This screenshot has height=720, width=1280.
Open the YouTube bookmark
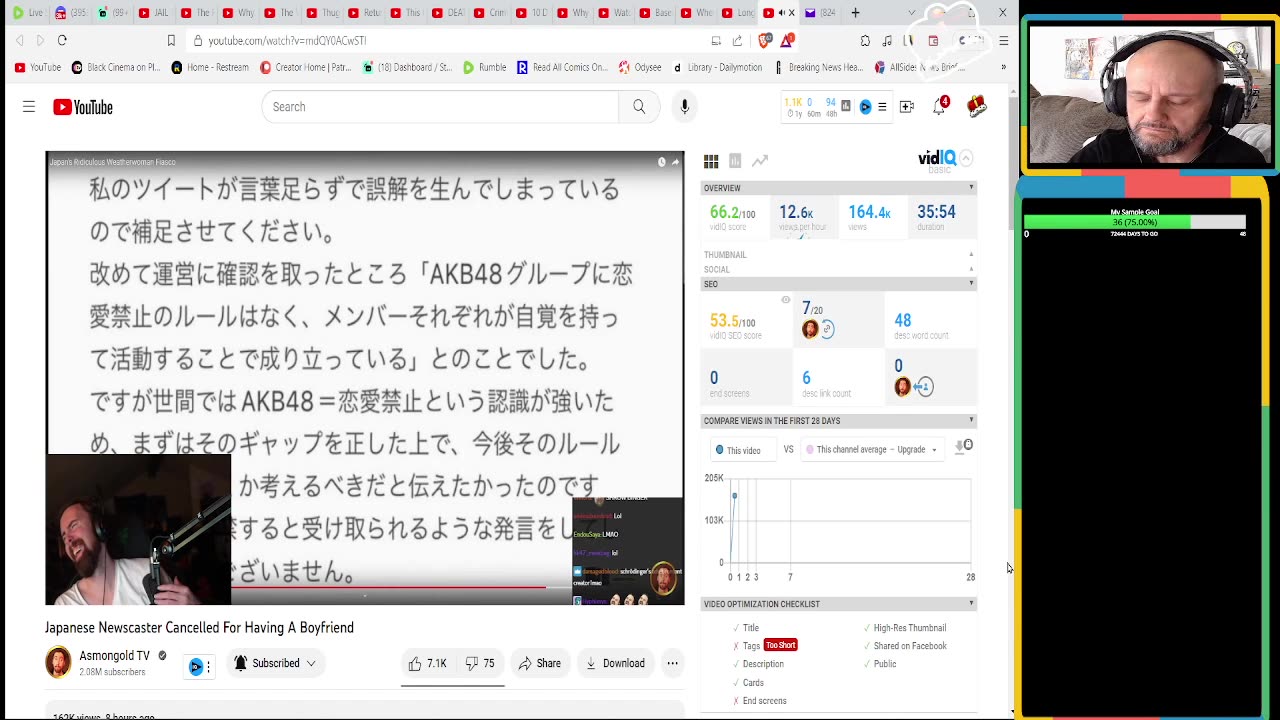[38, 67]
